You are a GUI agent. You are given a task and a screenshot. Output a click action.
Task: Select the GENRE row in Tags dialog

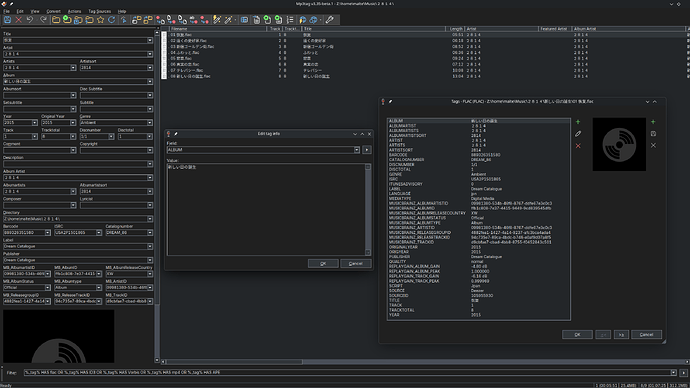pos(478,174)
